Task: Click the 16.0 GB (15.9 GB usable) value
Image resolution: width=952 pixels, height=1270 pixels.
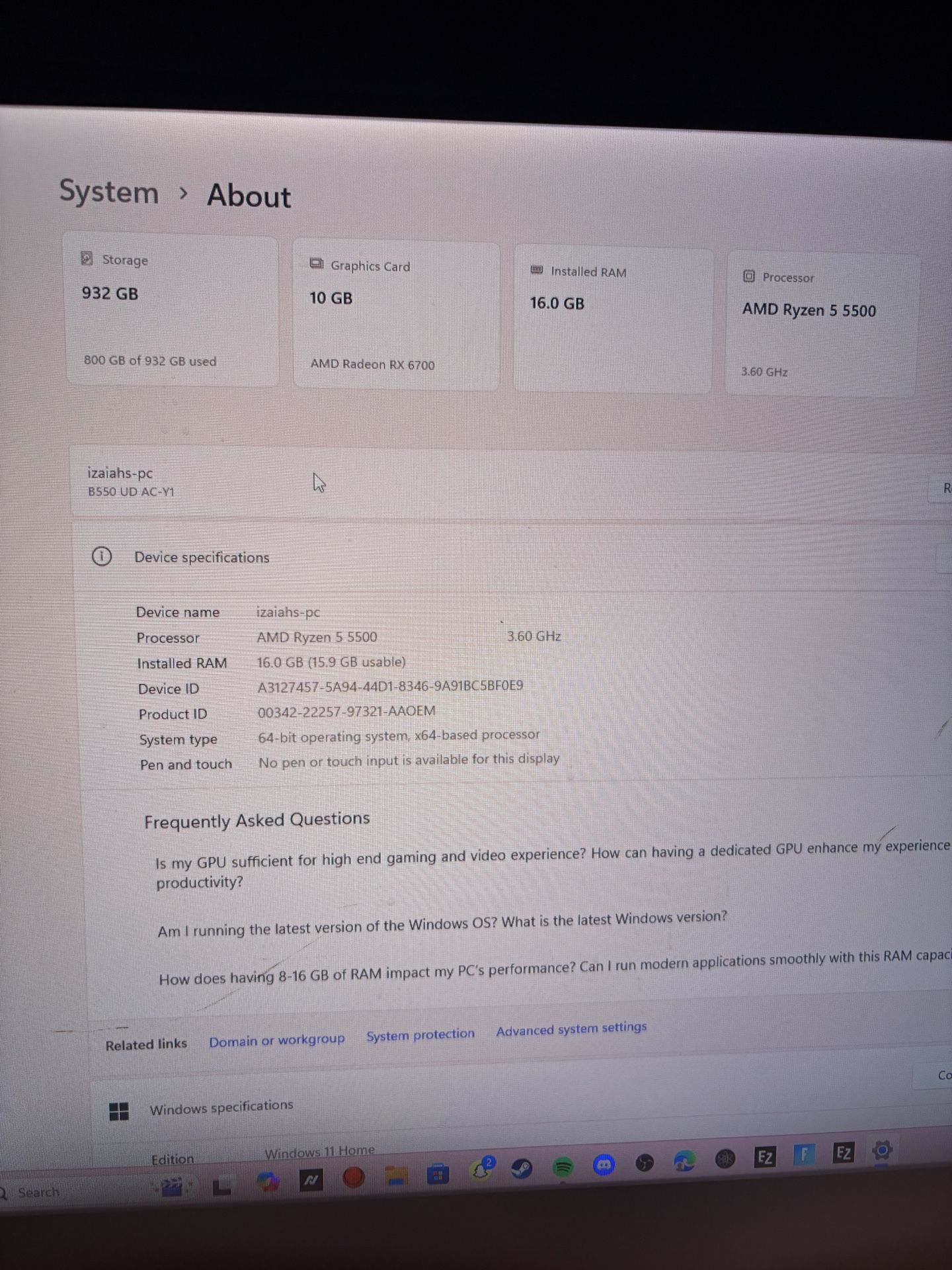Action: pyautogui.click(x=331, y=661)
